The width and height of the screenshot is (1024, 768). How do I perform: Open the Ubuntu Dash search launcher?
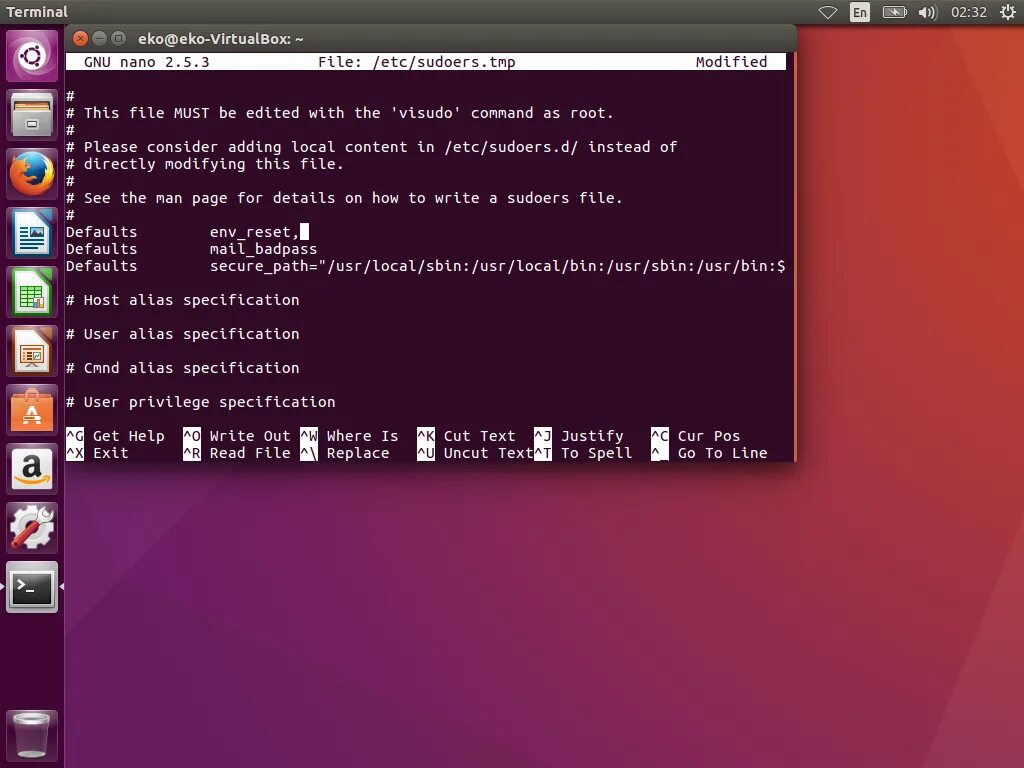tap(32, 56)
